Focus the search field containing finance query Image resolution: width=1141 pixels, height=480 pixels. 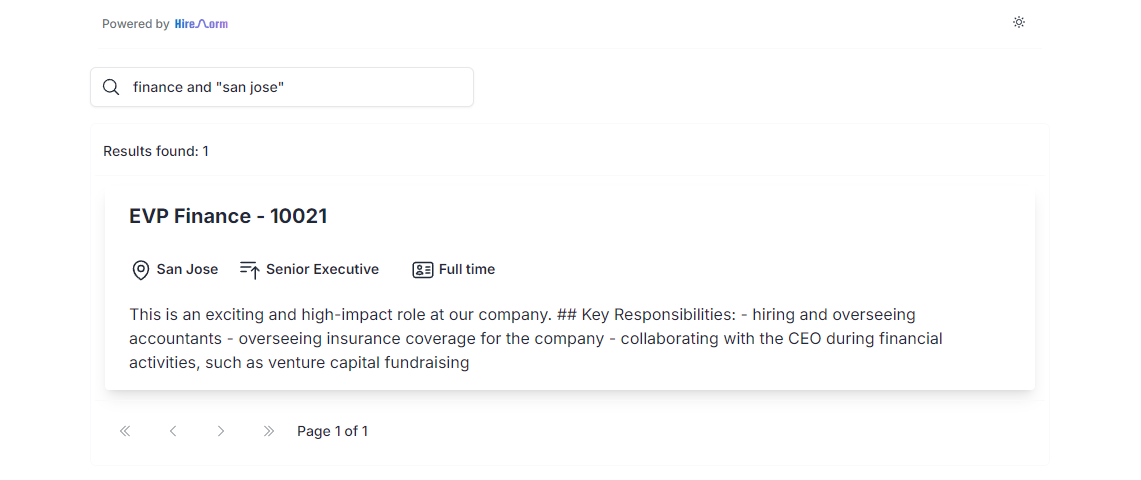click(x=282, y=87)
